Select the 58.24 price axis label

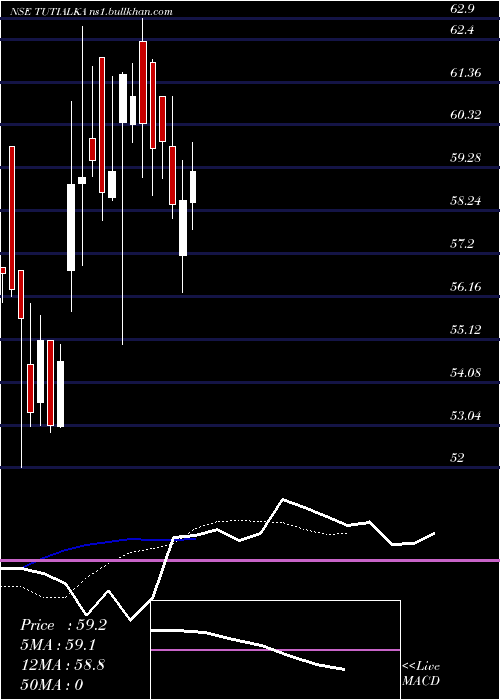pyautogui.click(x=466, y=201)
